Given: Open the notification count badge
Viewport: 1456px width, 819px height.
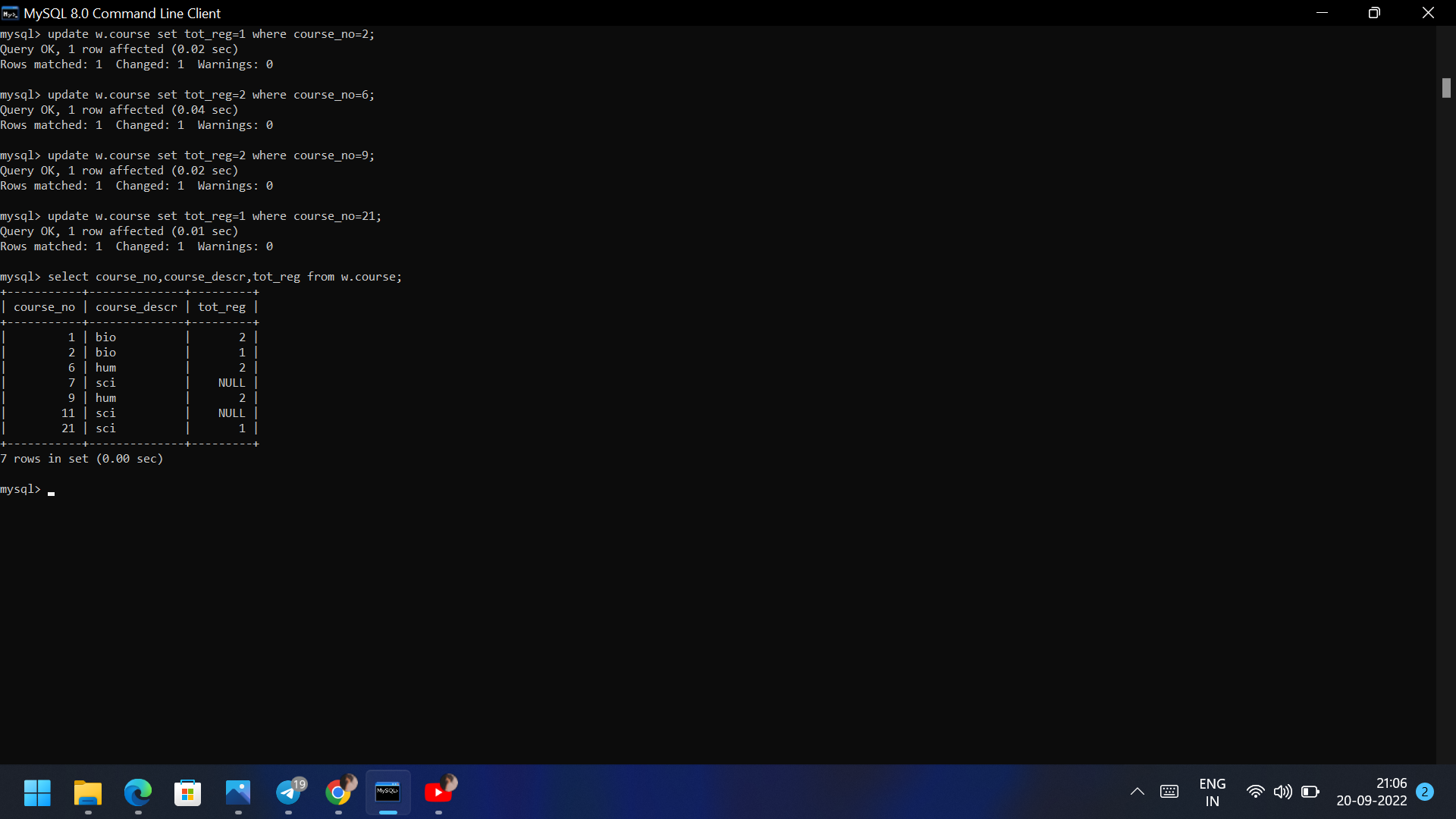Looking at the screenshot, I should click(1425, 792).
